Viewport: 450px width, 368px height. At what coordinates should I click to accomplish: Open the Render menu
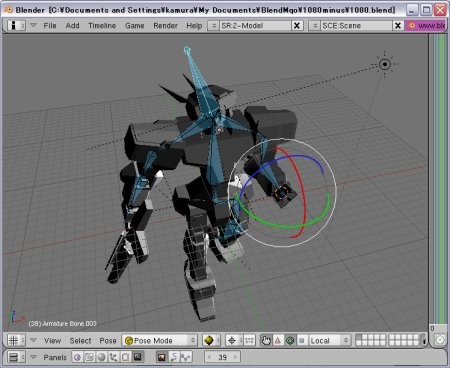(x=165, y=26)
